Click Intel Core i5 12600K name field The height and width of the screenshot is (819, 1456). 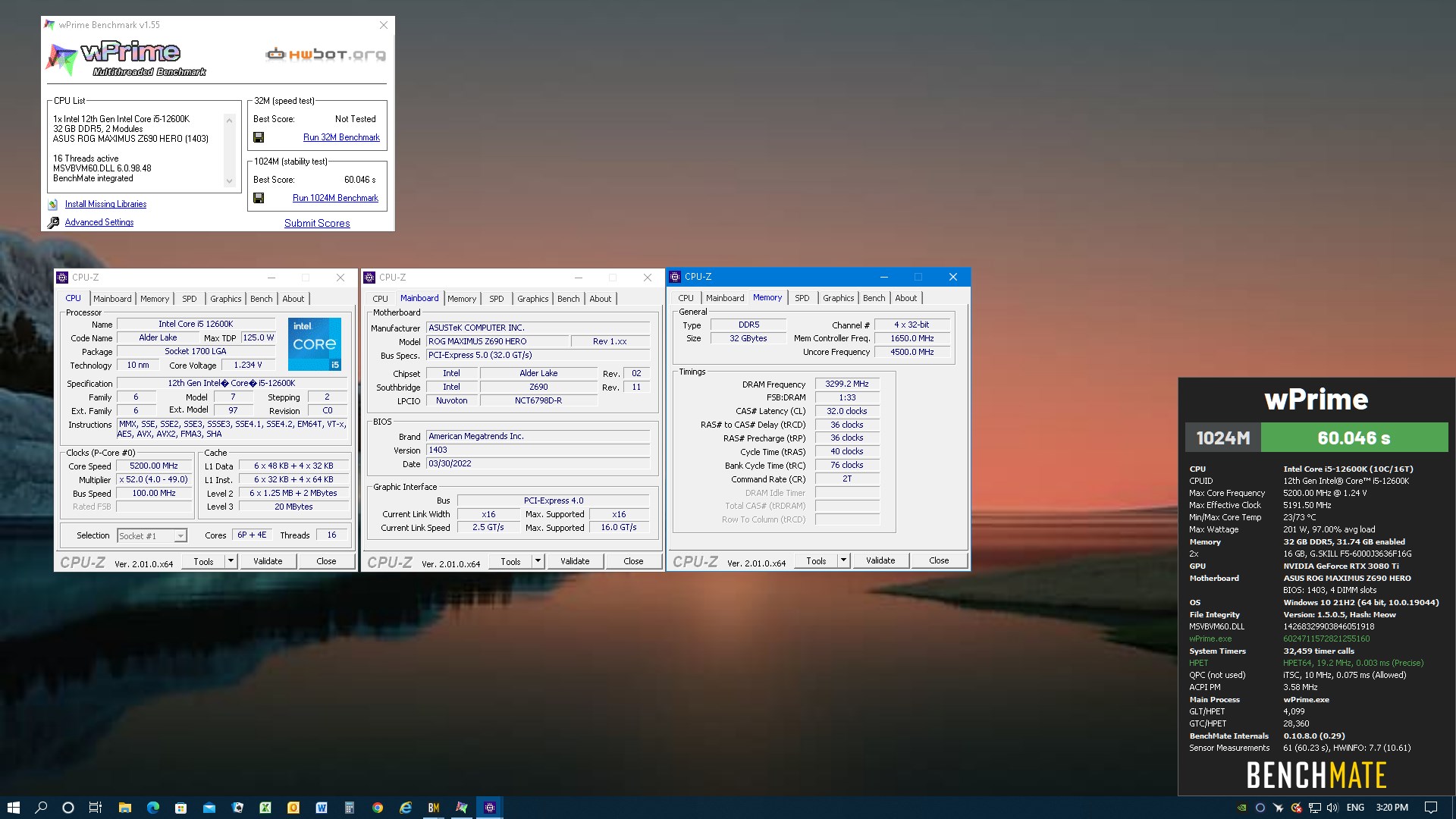[196, 324]
